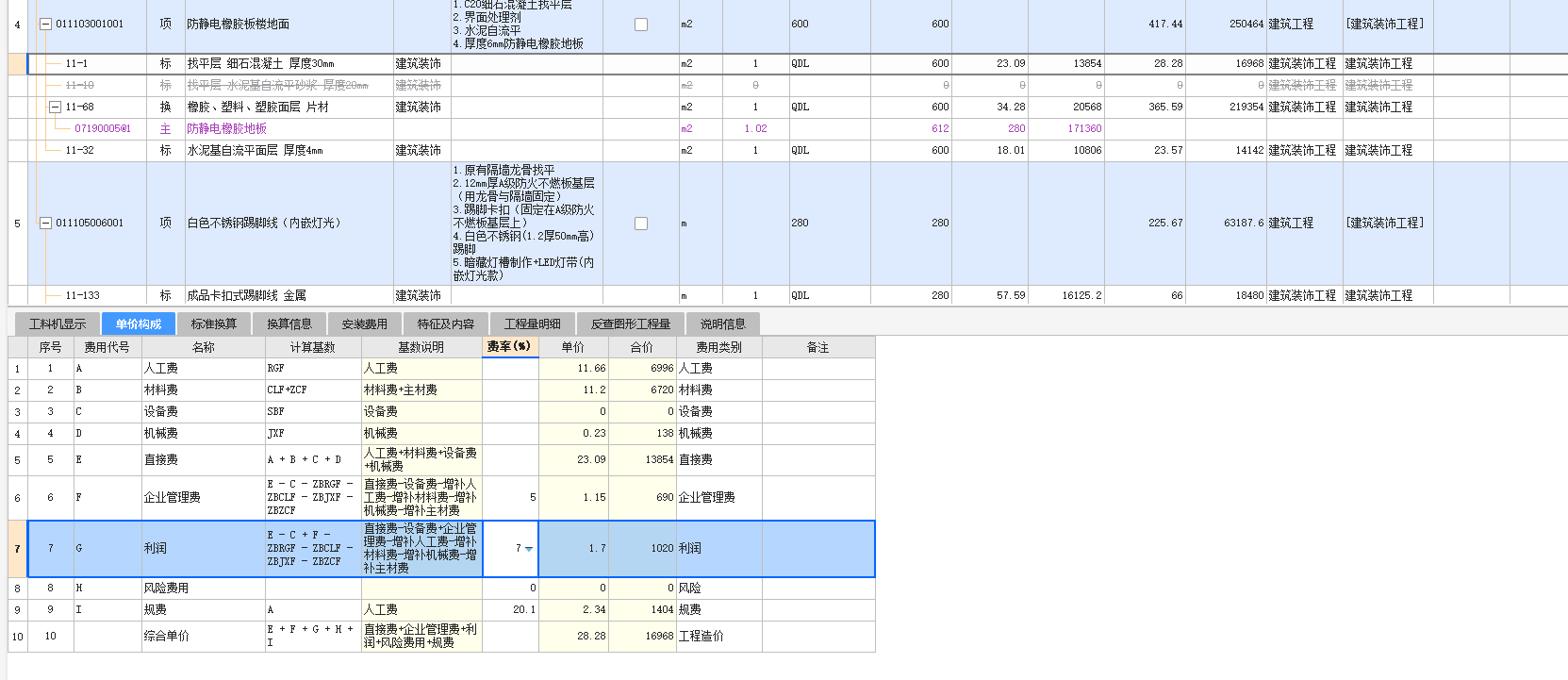1568x680 pixels.
Task: Open the 标准换算 tab
Action: (x=214, y=323)
